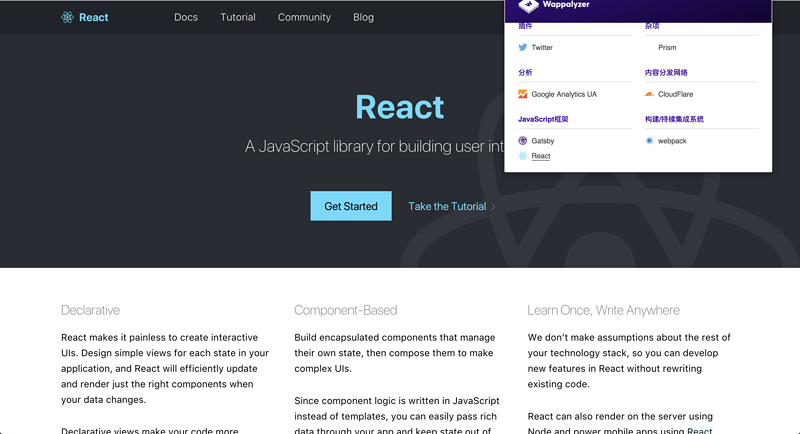Viewport: 800px width, 434px height.
Task: Open the CloudFlare entry
Action: click(676, 94)
